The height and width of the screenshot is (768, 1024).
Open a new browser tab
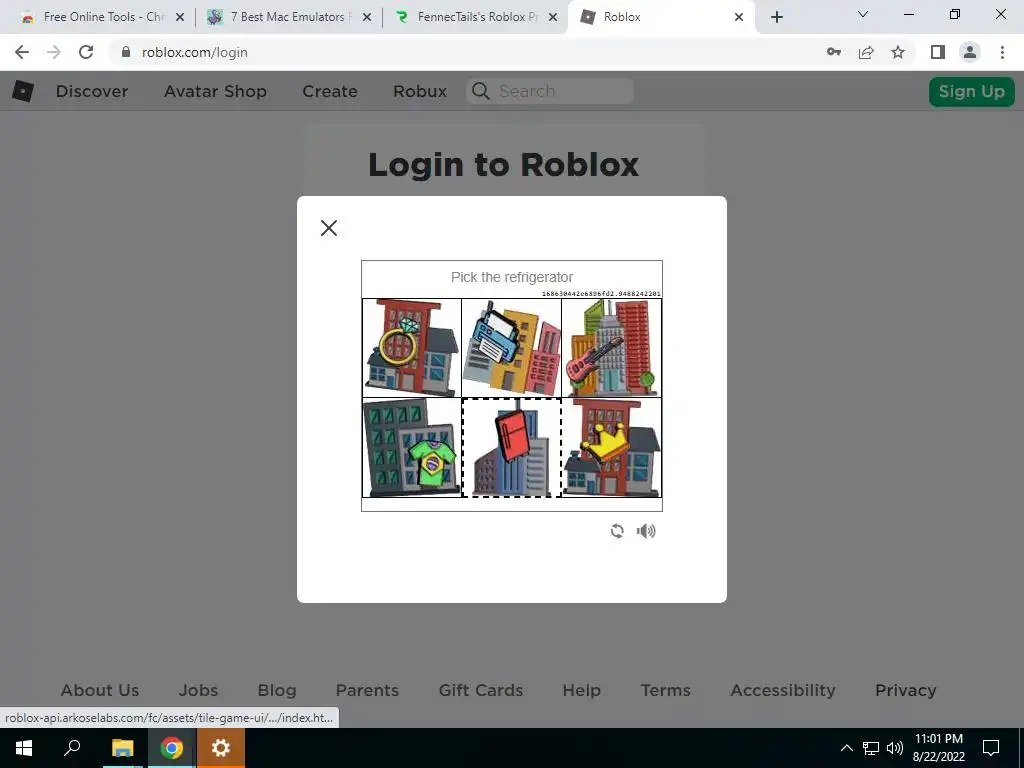point(776,18)
